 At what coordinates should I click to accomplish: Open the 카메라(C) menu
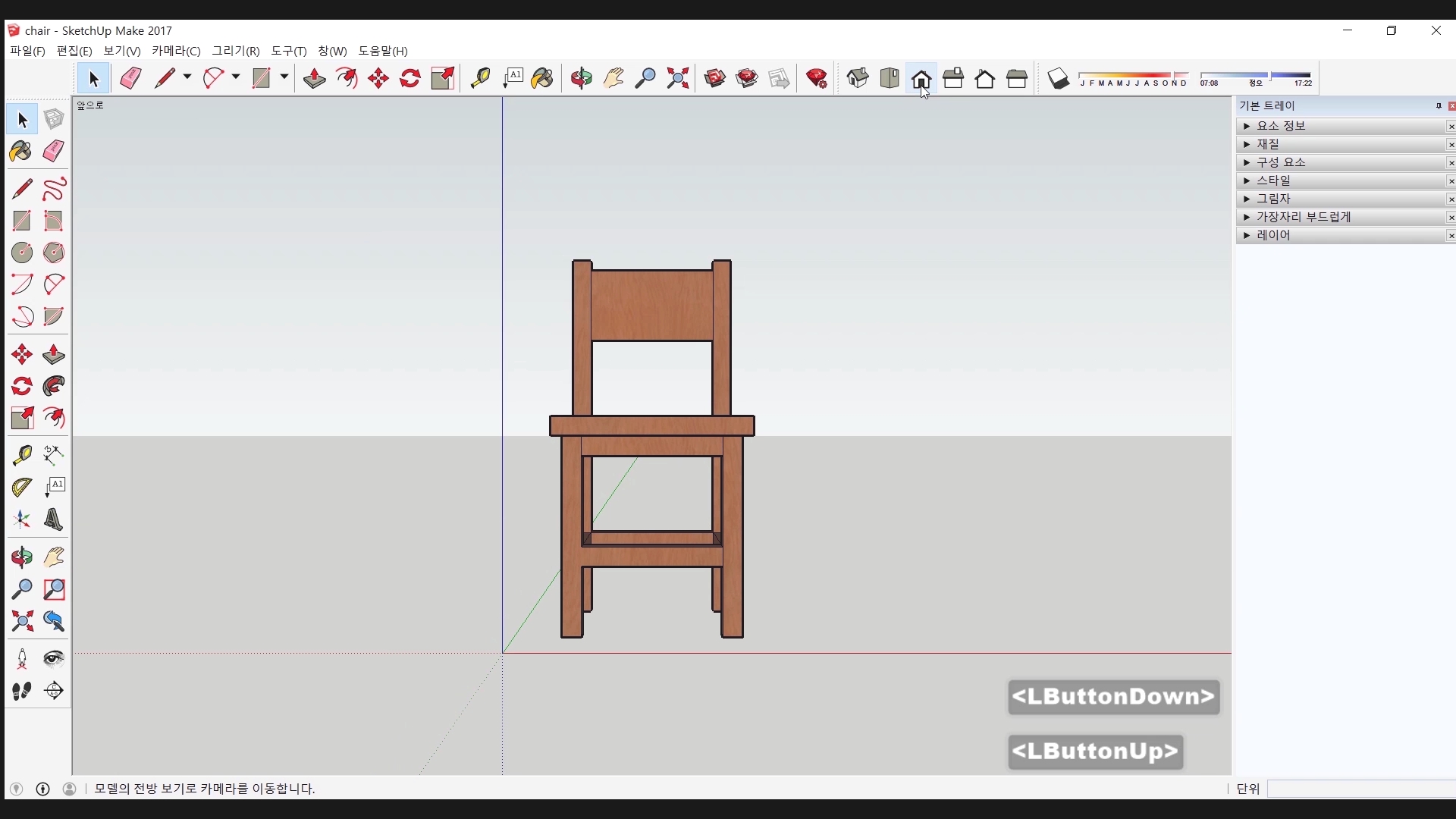point(176,51)
